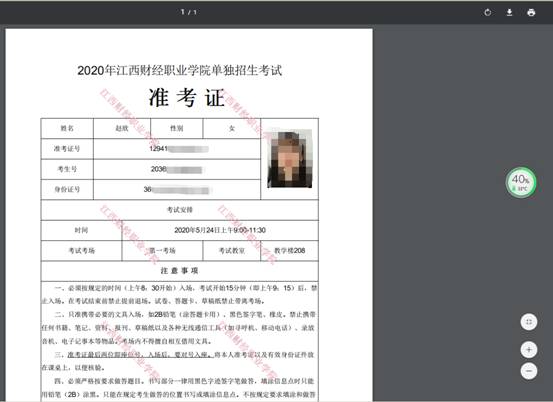The image size is (553, 402).
Task: Select the heading 2020年江西财经职业学院单独招生考试
Action: [x=180, y=70]
